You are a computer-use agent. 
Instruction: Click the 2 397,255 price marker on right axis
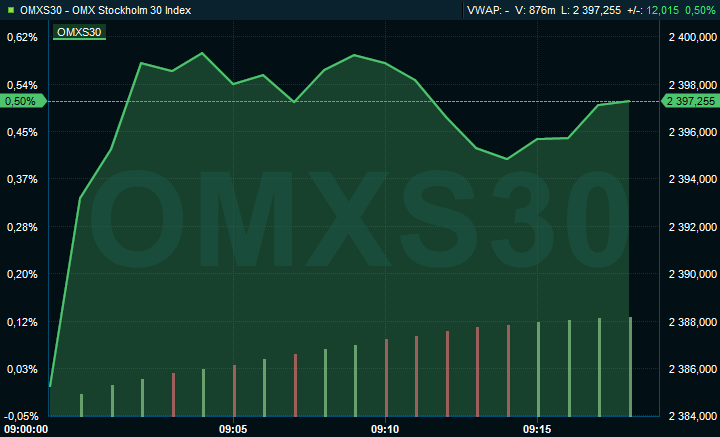pos(691,101)
